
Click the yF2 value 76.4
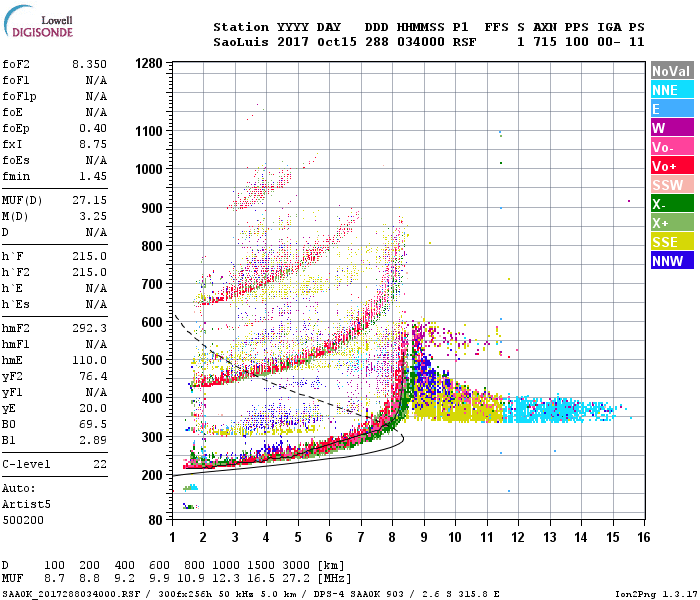pos(93,376)
